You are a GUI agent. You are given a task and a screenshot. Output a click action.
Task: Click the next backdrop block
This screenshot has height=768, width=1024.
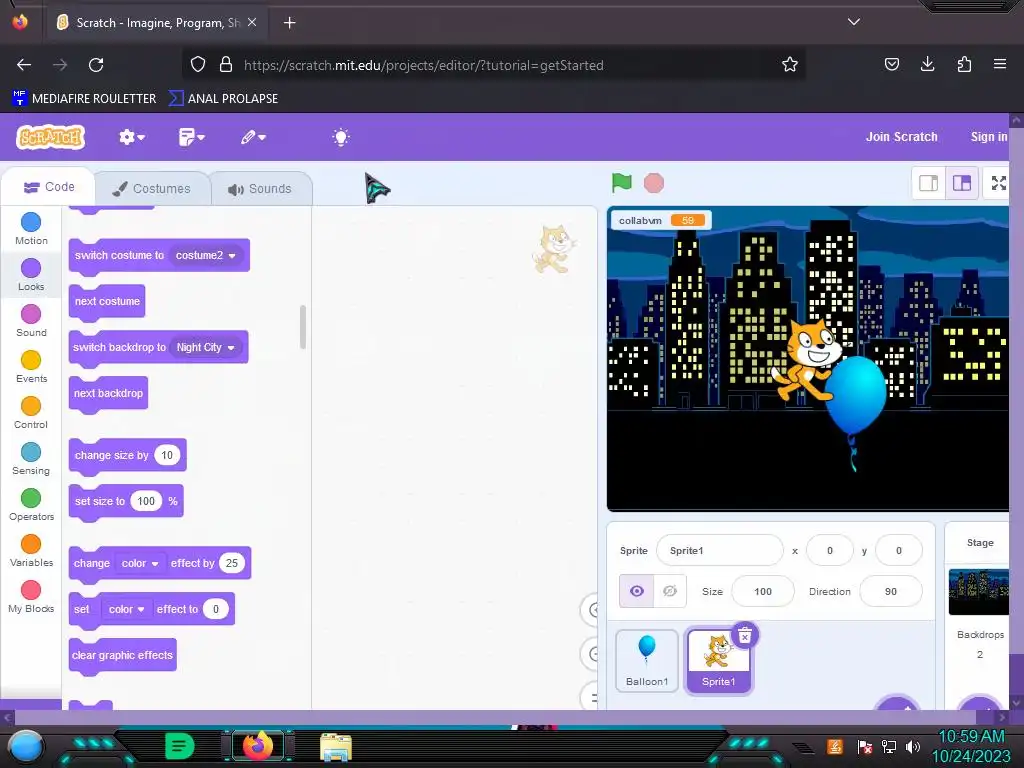coord(108,394)
